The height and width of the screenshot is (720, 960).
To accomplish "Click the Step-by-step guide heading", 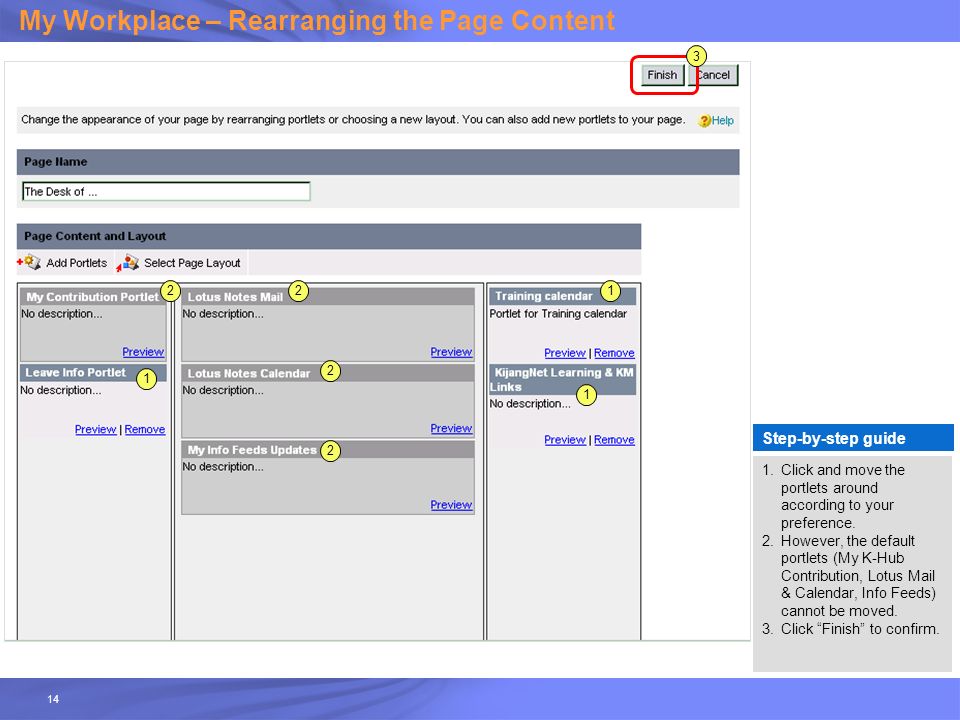I will coord(834,438).
